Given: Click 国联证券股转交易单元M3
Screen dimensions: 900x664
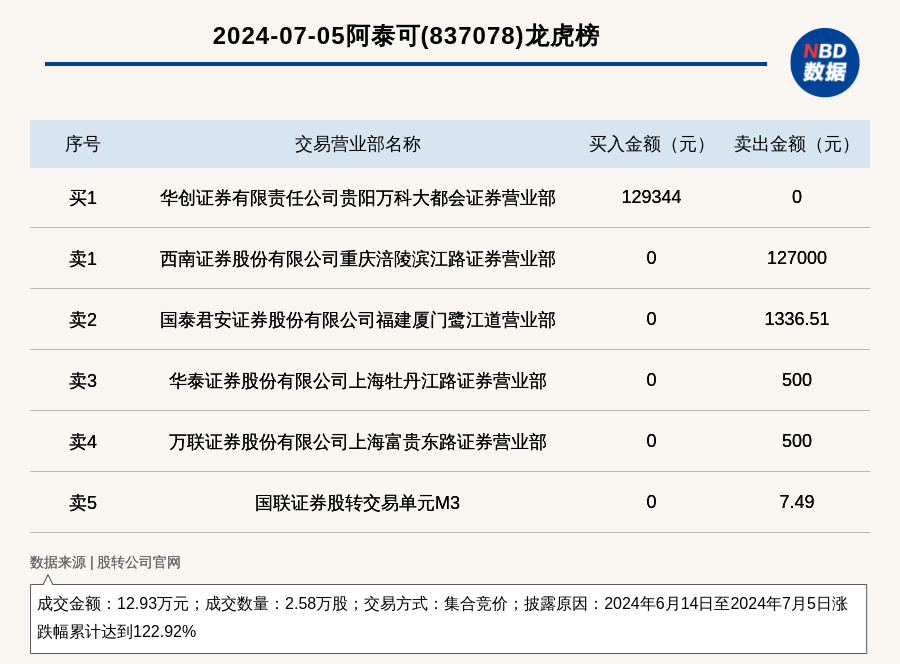Looking at the screenshot, I should [358, 503].
